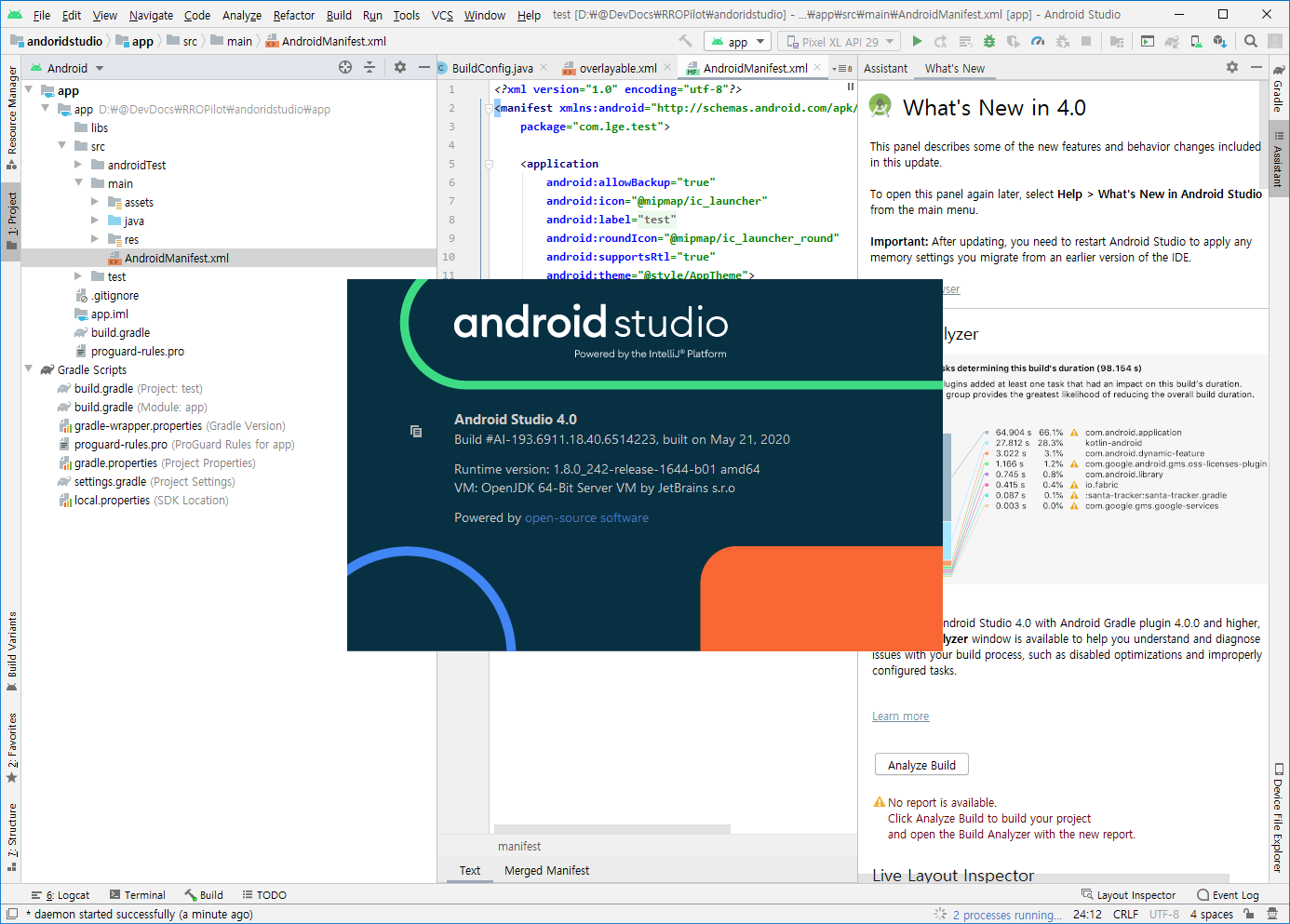The image size is (1290, 924).
Task: Collapse the Gradle Scripts node
Action: (x=29, y=369)
